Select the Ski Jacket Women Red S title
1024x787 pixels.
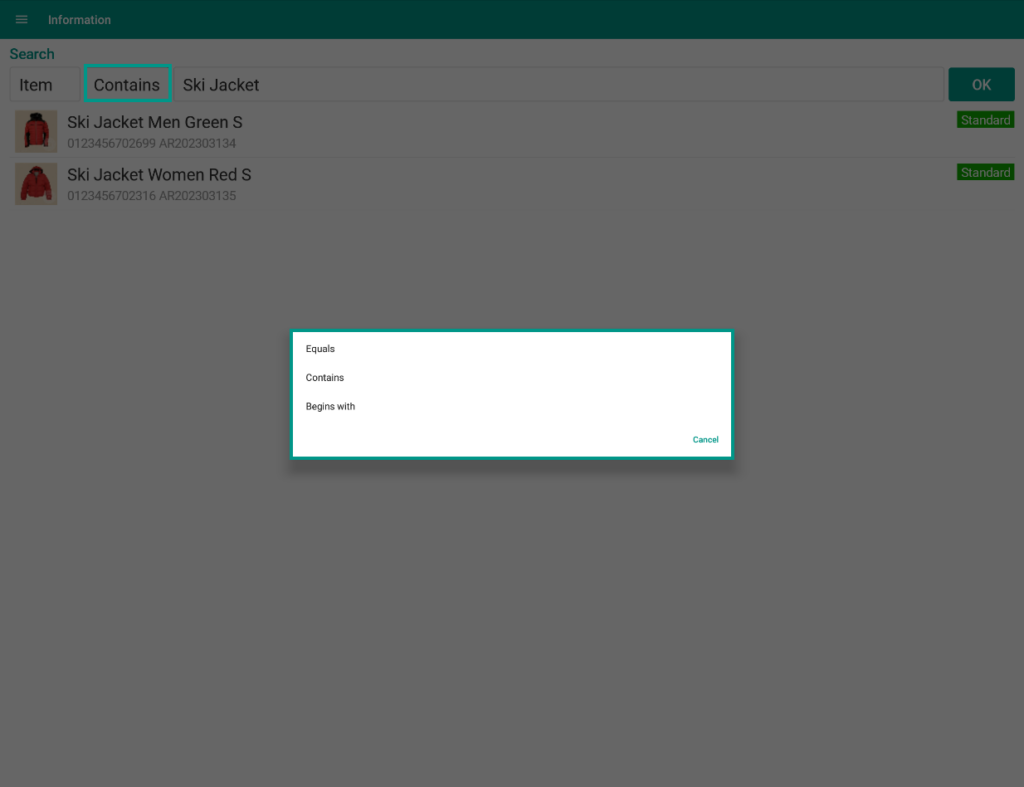coord(159,175)
